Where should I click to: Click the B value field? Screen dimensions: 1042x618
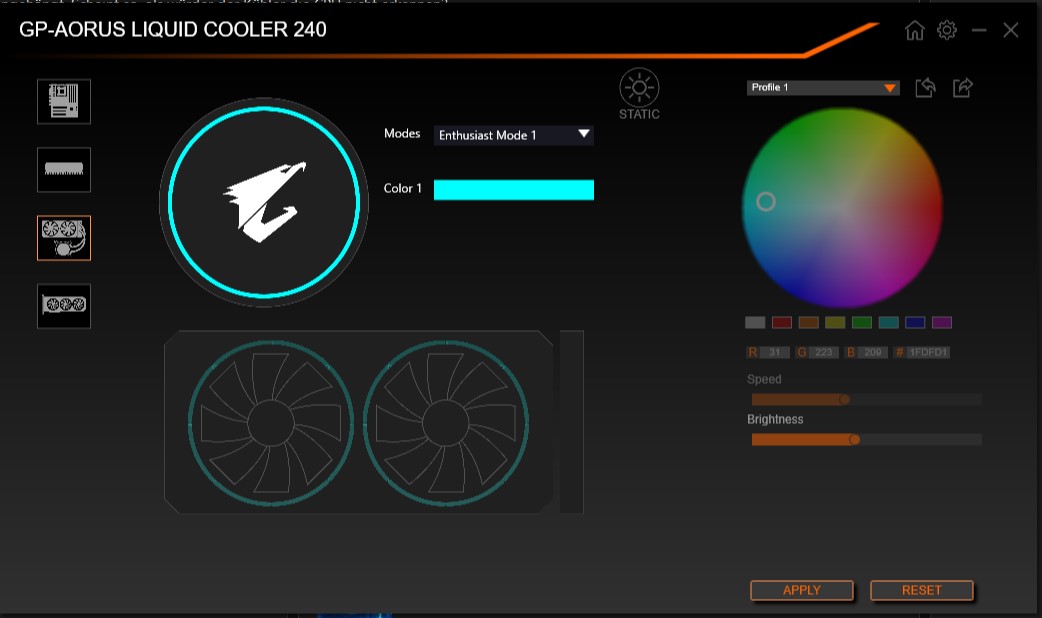tap(873, 352)
